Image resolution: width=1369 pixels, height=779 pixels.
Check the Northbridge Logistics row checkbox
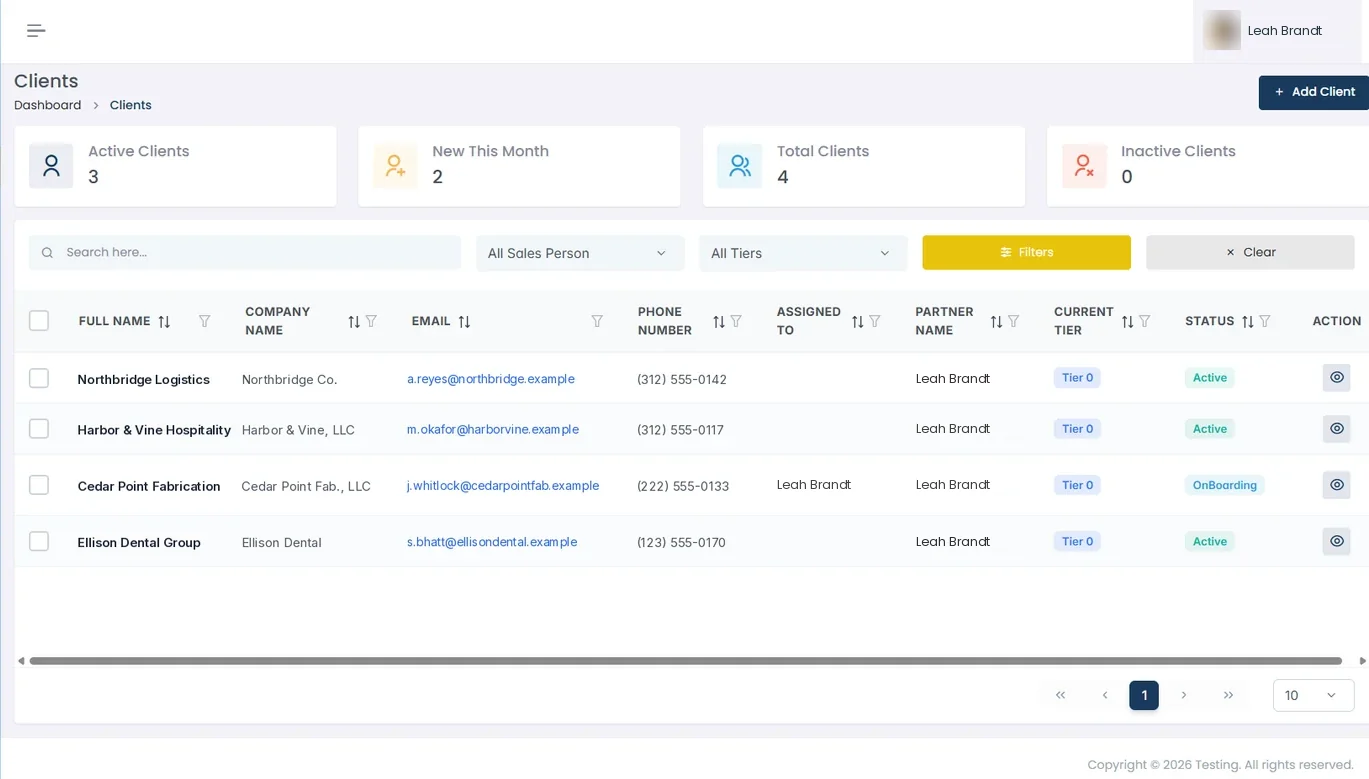click(x=39, y=378)
